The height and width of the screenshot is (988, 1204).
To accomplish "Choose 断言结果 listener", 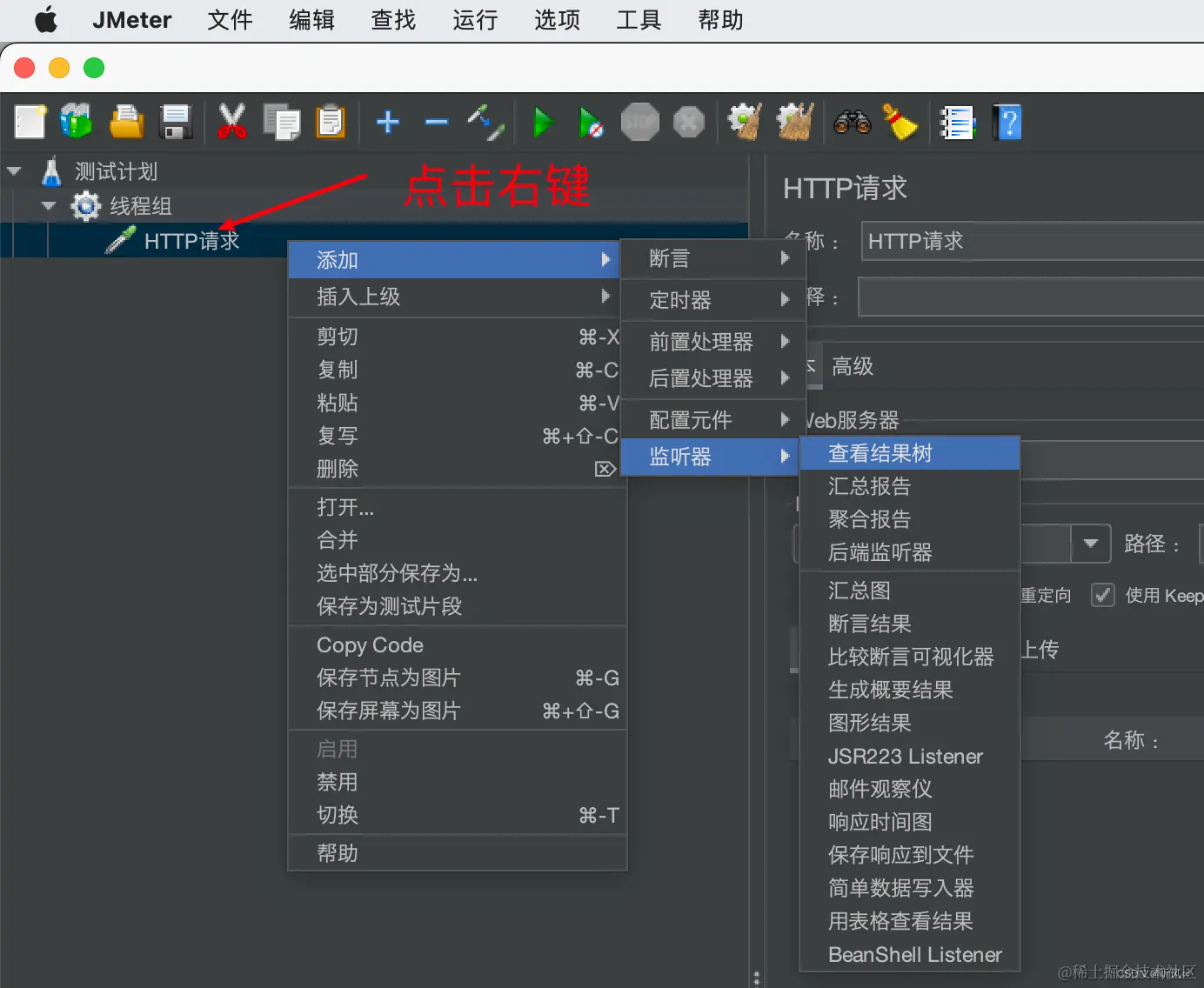I will (909, 624).
